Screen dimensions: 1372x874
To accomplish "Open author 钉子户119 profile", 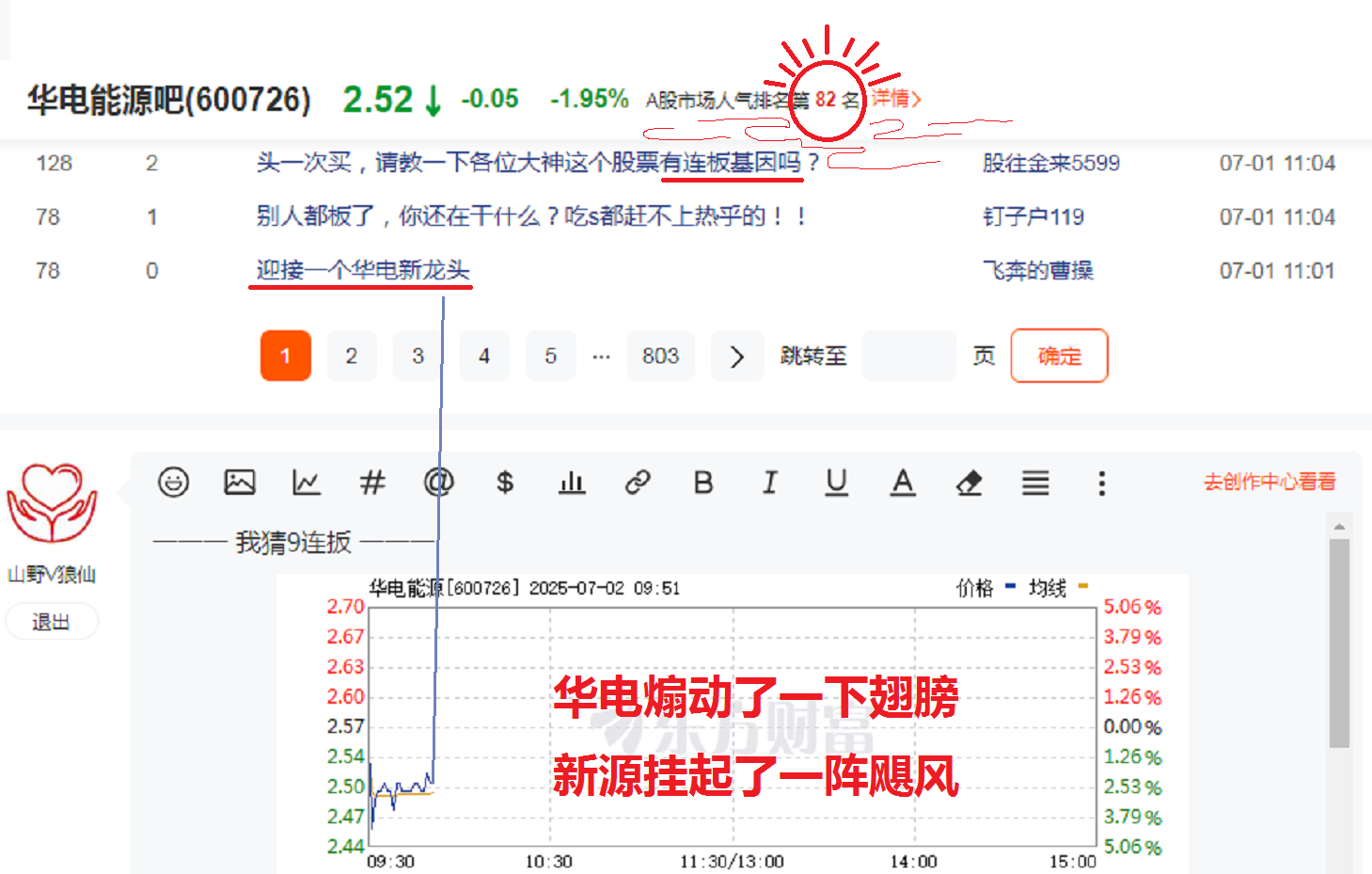I will (x=1033, y=216).
